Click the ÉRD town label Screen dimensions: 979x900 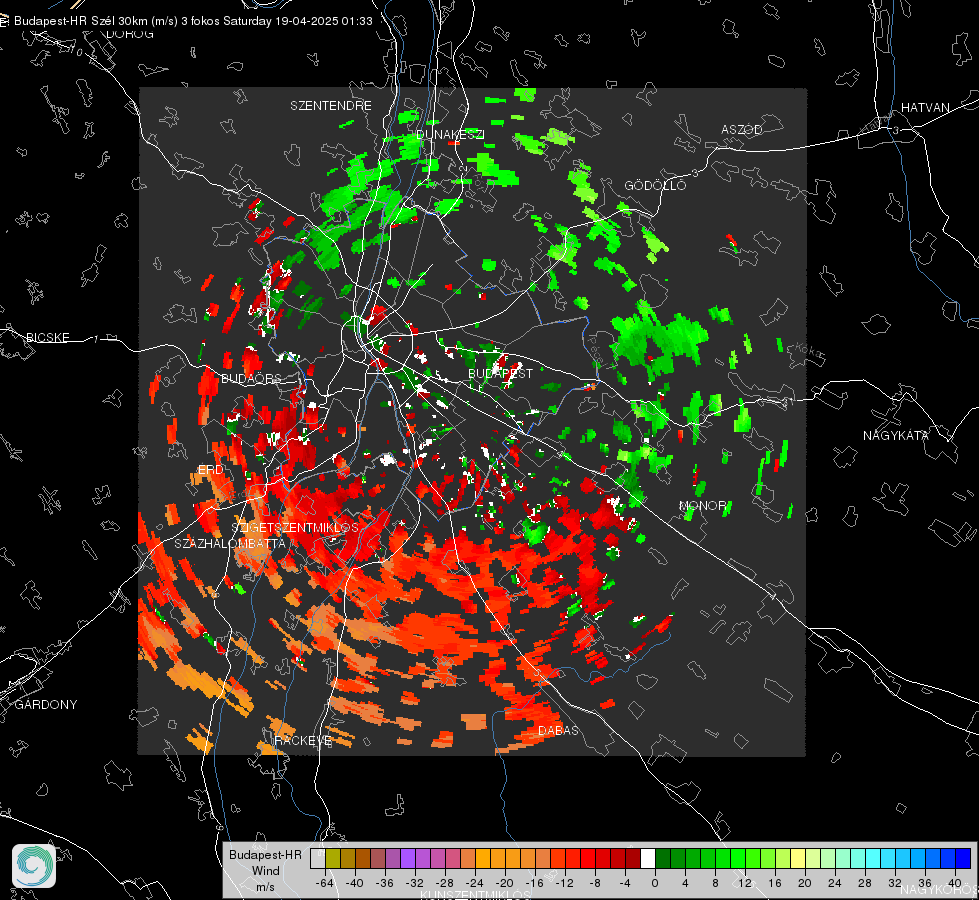coord(210,470)
